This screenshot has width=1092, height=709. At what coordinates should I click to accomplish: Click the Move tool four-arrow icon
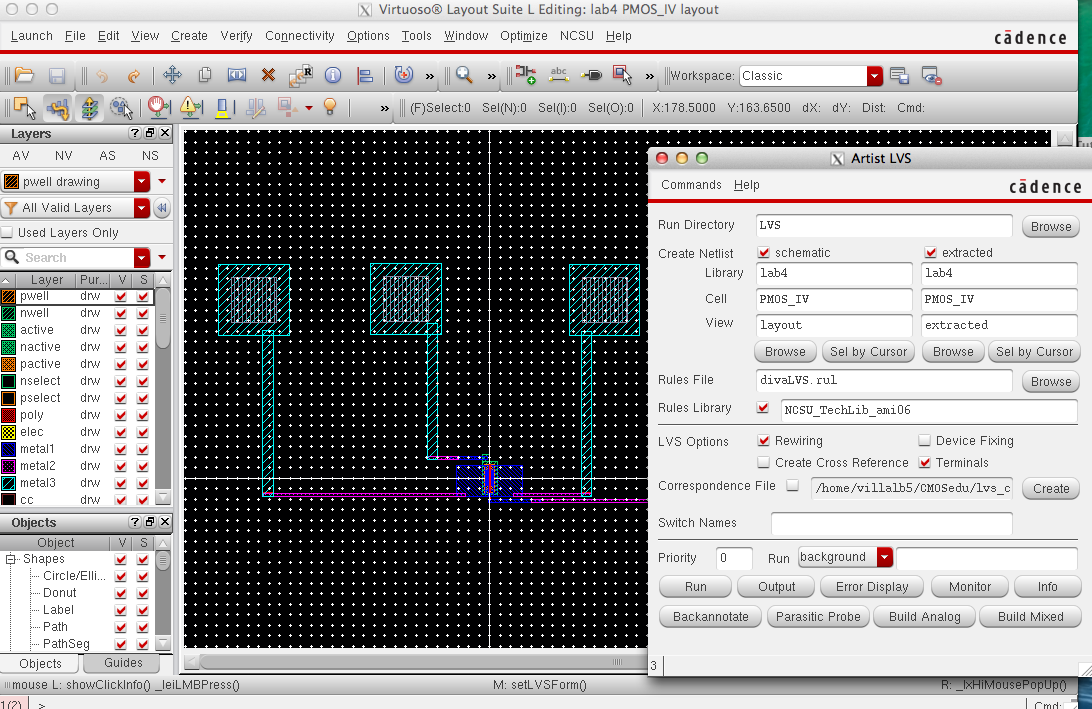(172, 75)
